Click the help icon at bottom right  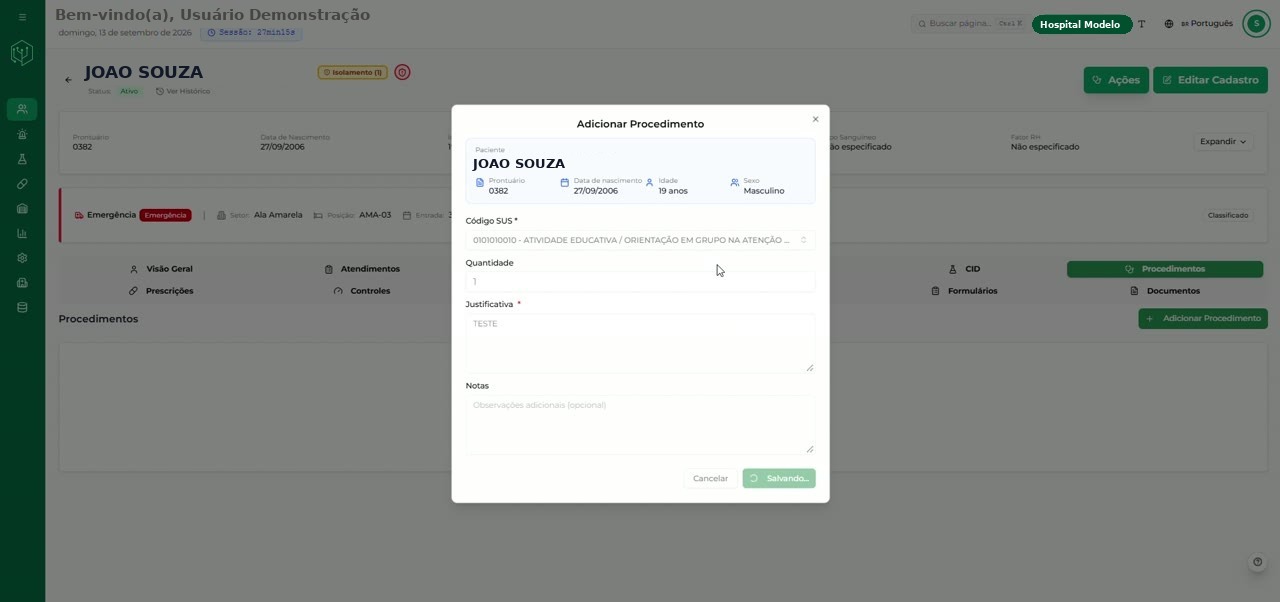point(1258,562)
